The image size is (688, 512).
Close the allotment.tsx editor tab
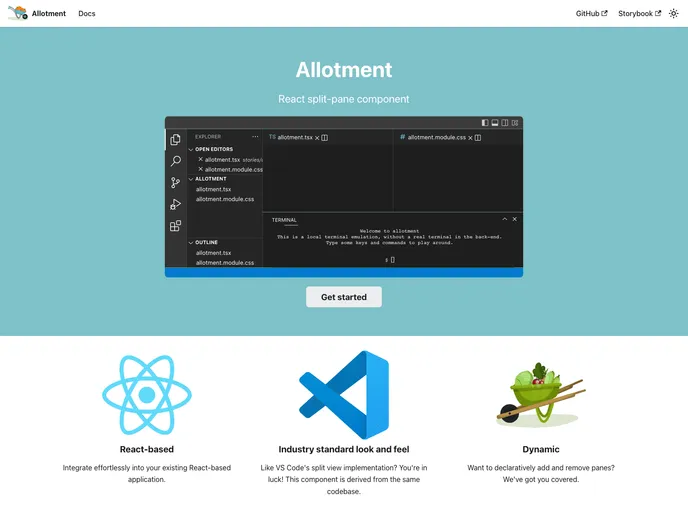tap(317, 138)
